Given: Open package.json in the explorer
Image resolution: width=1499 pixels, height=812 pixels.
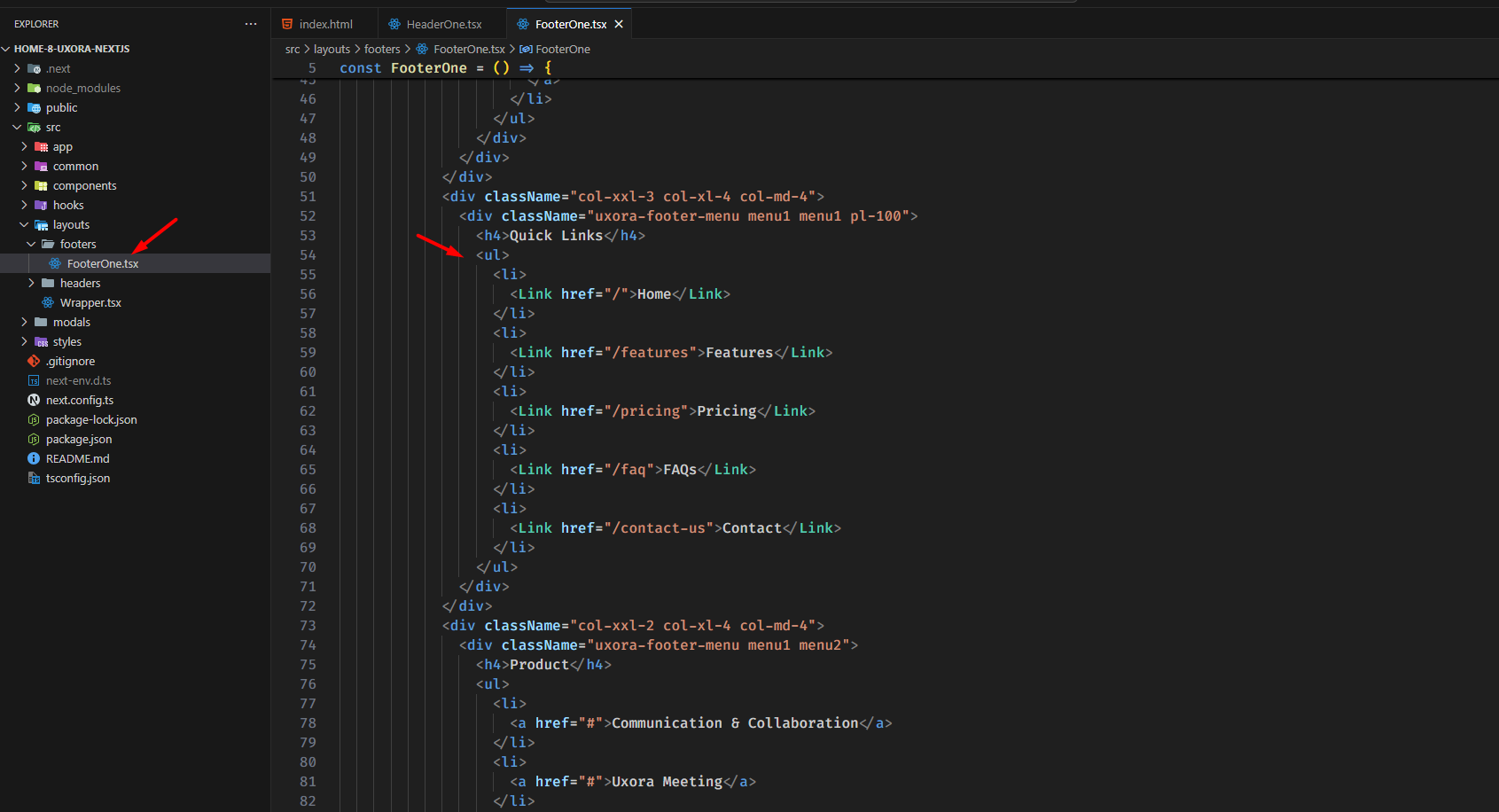Looking at the screenshot, I should (x=79, y=439).
